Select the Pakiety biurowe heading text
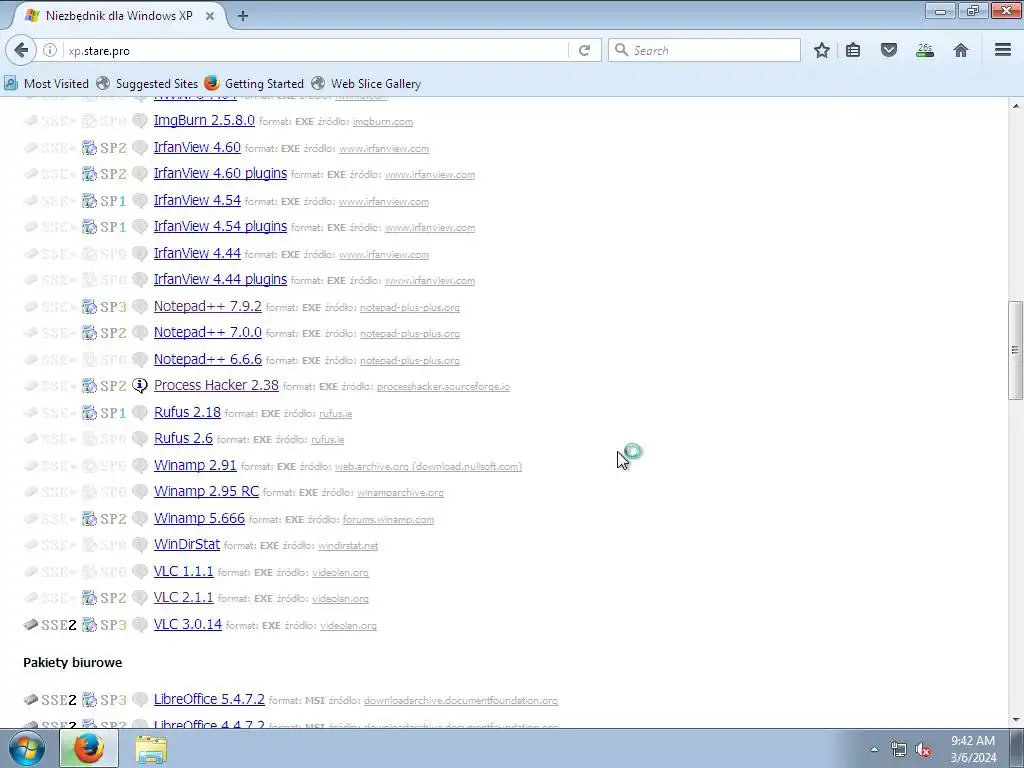 point(72,662)
